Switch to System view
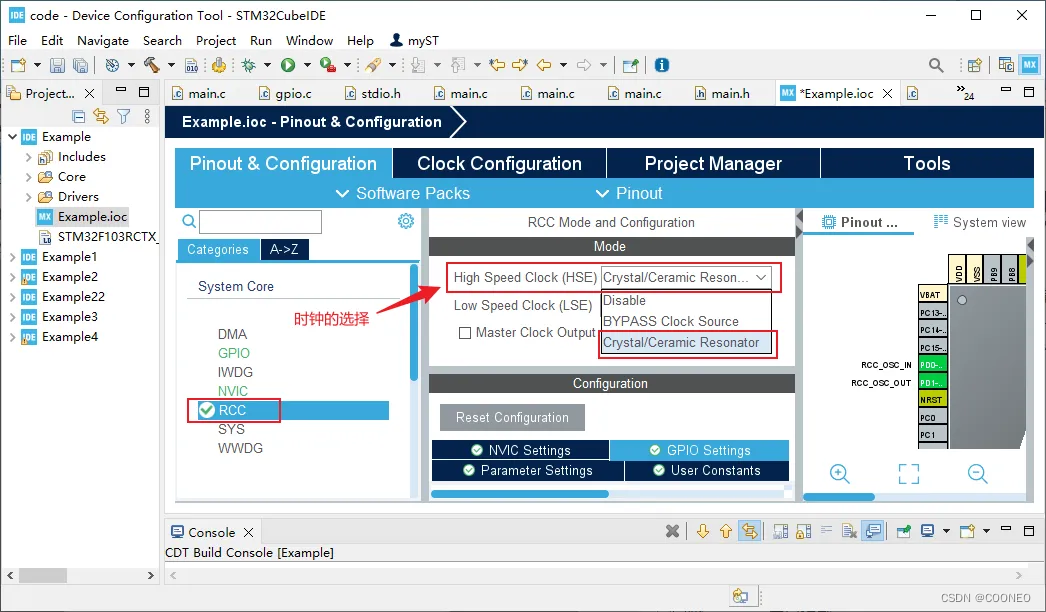This screenshot has width=1046, height=612. coord(980,222)
